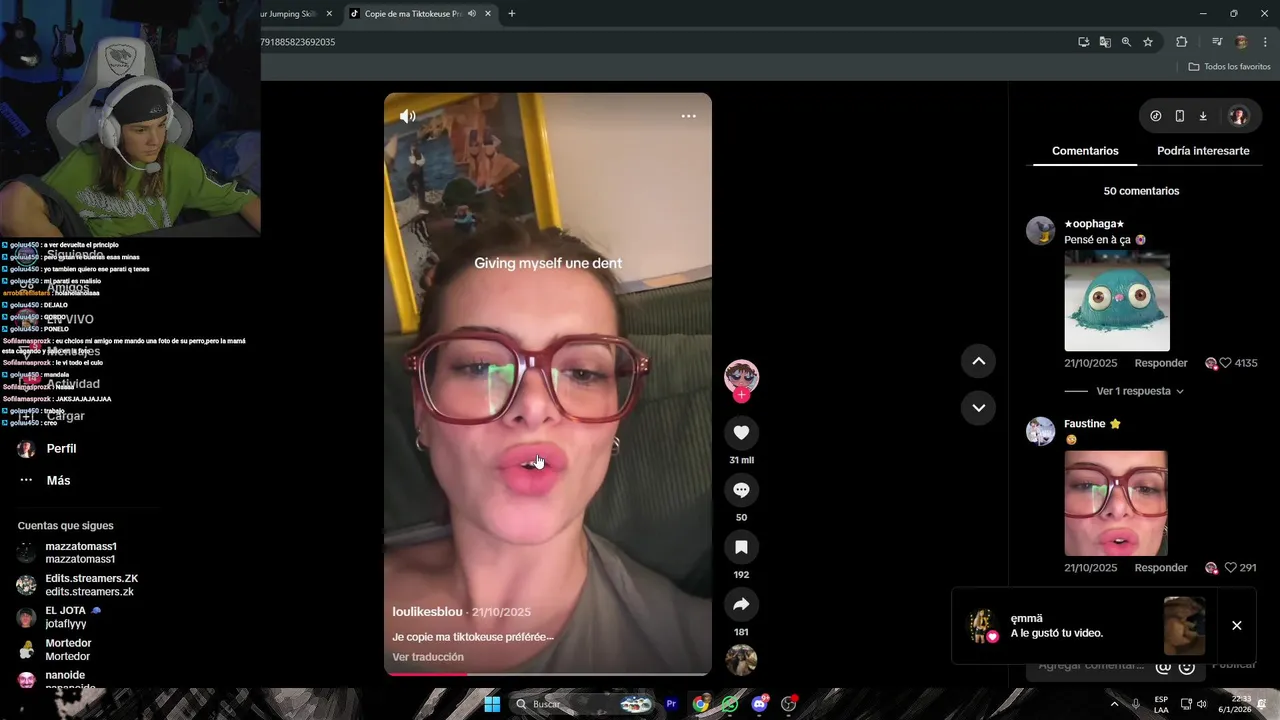Like the Faustine comment with 291 likes
Image resolution: width=1280 pixels, height=720 pixels.
coord(1230,568)
